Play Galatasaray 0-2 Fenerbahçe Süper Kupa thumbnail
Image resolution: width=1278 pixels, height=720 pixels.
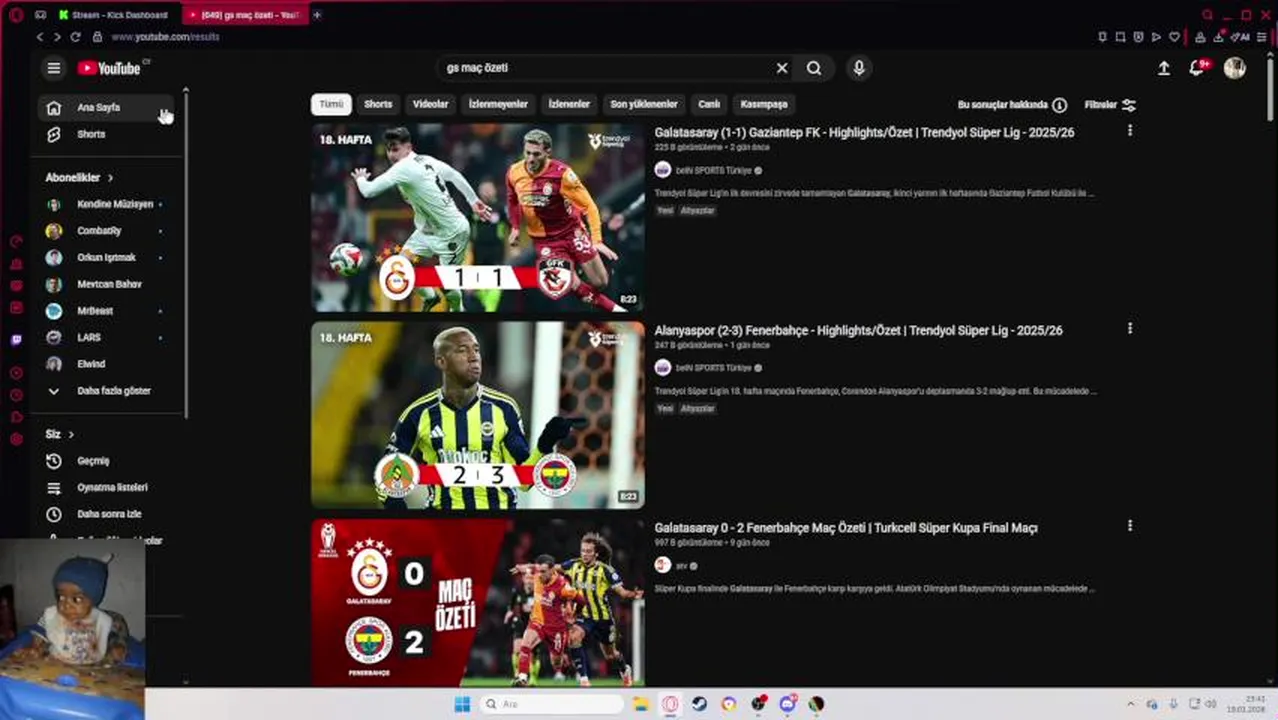pos(478,603)
